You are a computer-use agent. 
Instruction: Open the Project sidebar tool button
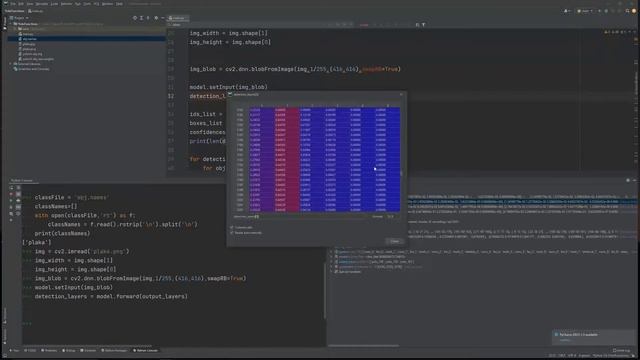click(x=4, y=24)
